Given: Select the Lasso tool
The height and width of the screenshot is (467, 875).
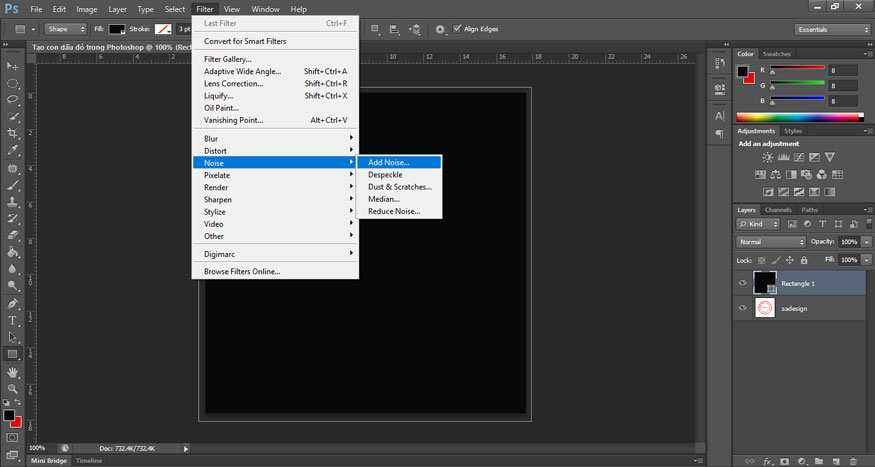Looking at the screenshot, I should pos(12,99).
